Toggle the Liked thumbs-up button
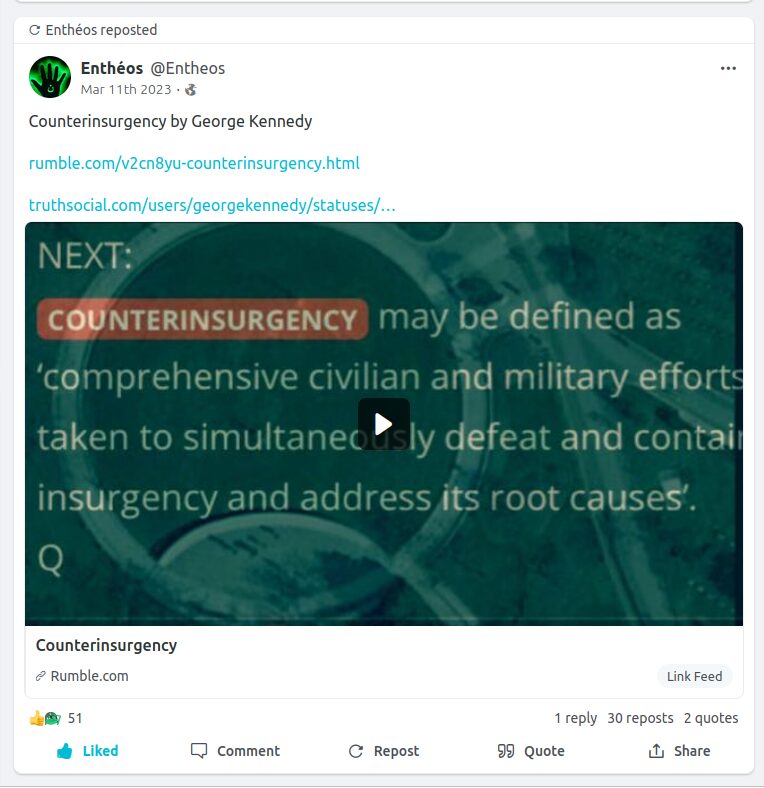The image size is (764, 788). 87,751
